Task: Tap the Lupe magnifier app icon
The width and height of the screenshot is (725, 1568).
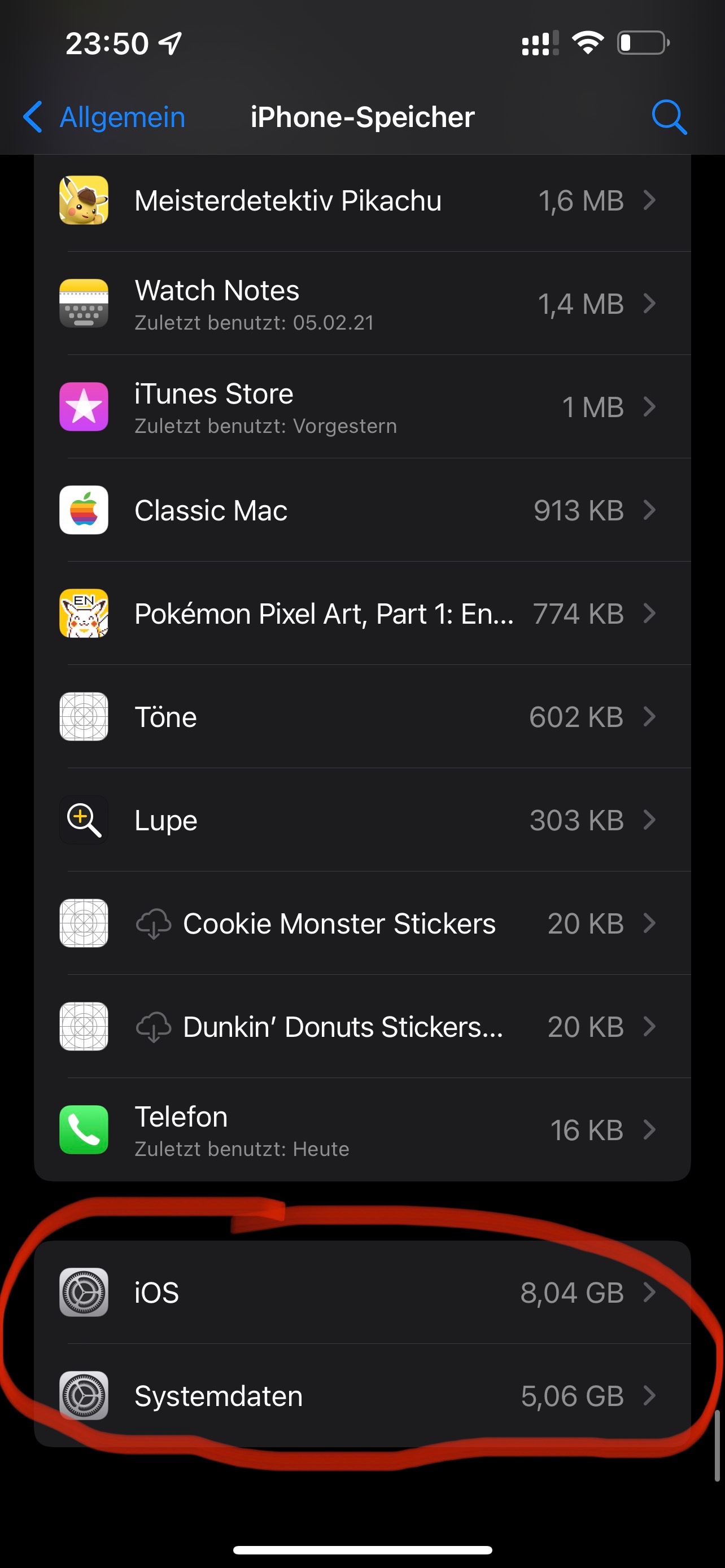Action: tap(84, 820)
